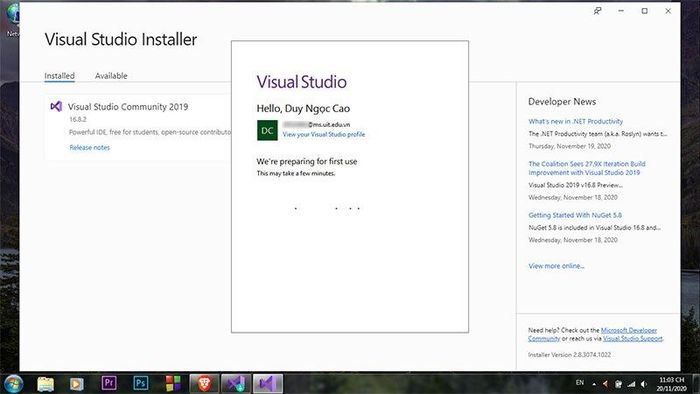The width and height of the screenshot is (700, 394).
Task: Open Visual Studio Support link
Action: pyautogui.click(x=633, y=339)
